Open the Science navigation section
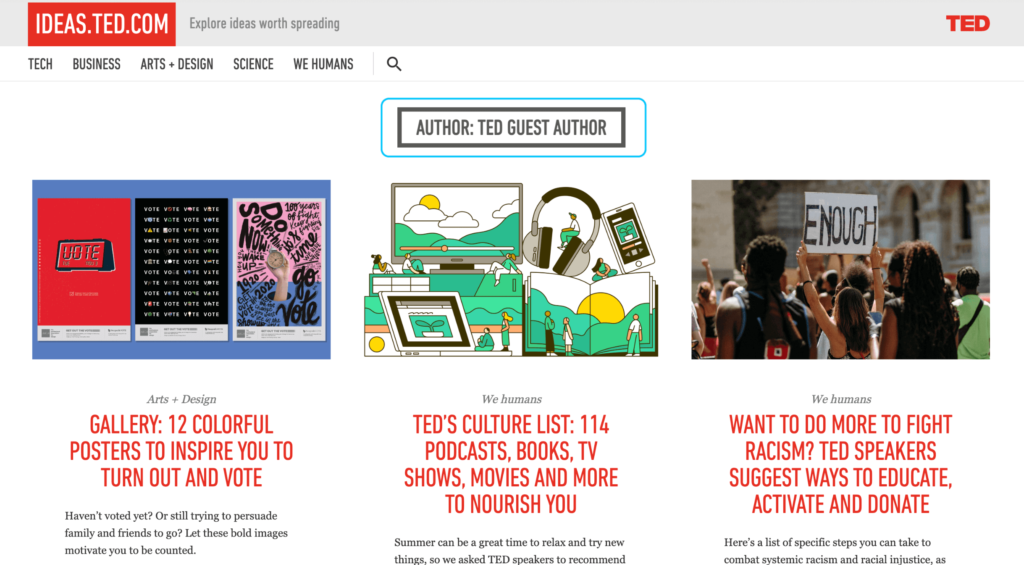The height and width of the screenshot is (565, 1024). [x=253, y=64]
